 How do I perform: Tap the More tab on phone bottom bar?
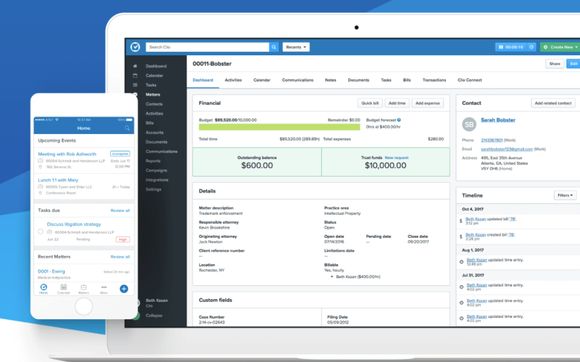104,288
